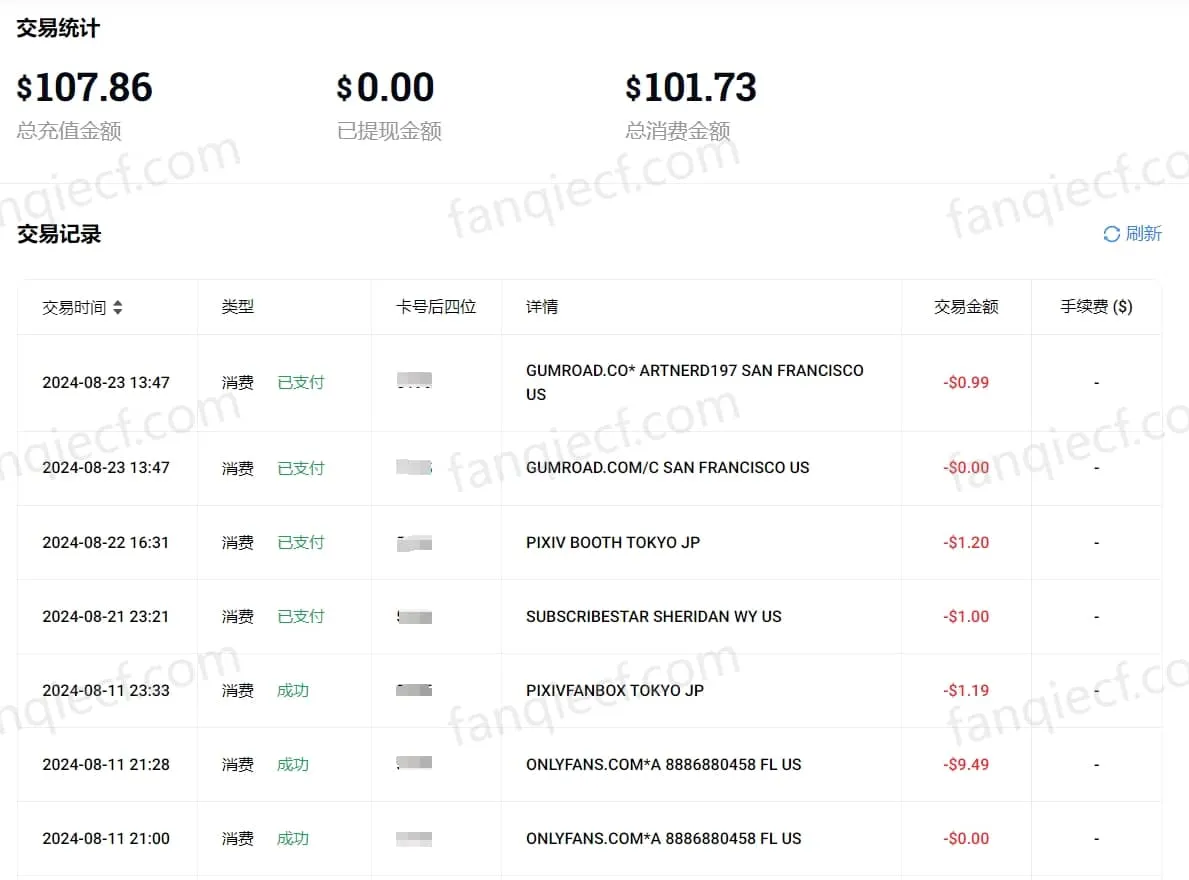Click the 刷新 text link
The width and height of the screenshot is (1189, 880).
1143,234
